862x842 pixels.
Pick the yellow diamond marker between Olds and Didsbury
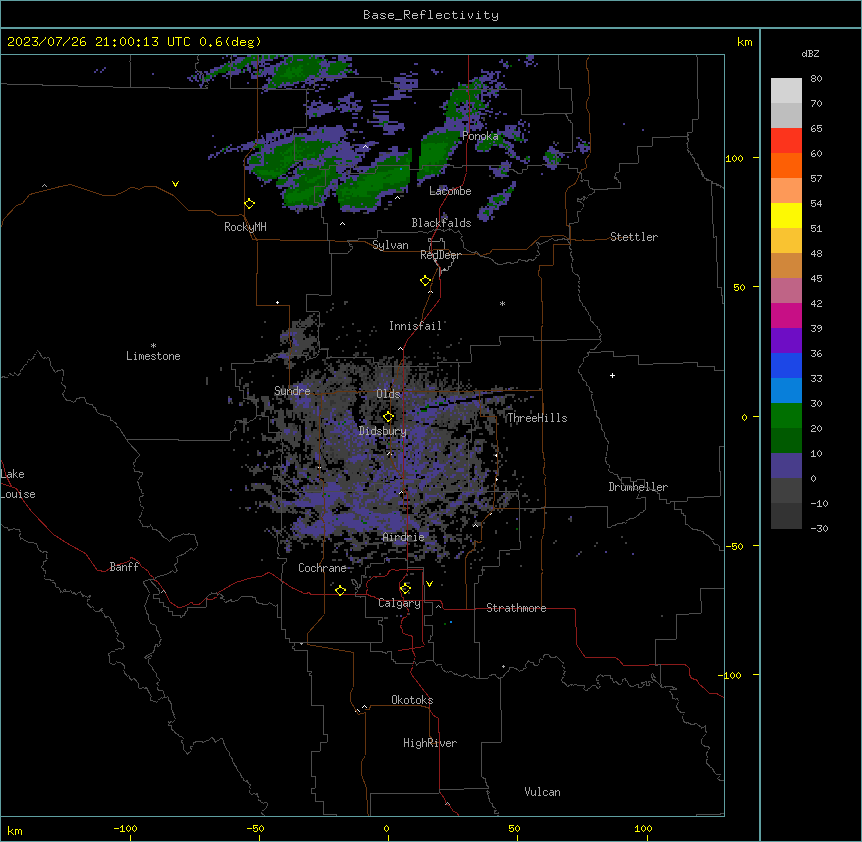click(x=388, y=417)
